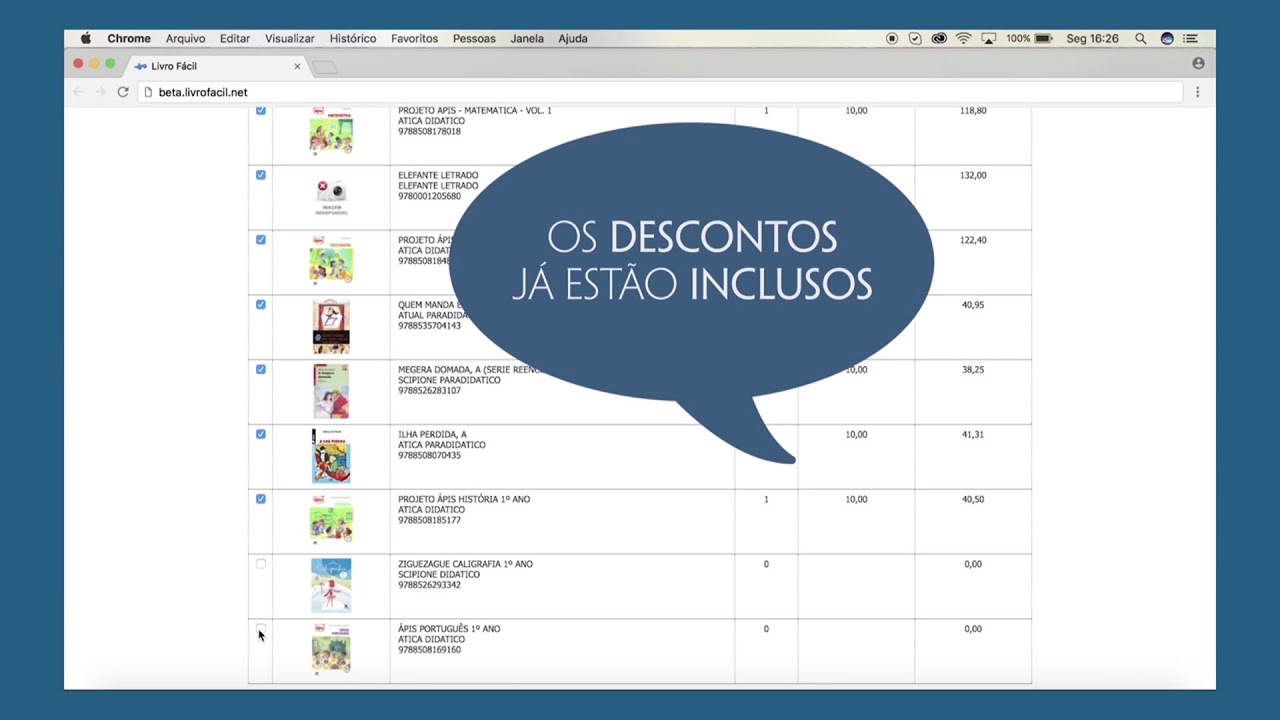Open Spotlight search magnifier in menu bar
Screen dimensions: 1280x720
[x=1140, y=39]
